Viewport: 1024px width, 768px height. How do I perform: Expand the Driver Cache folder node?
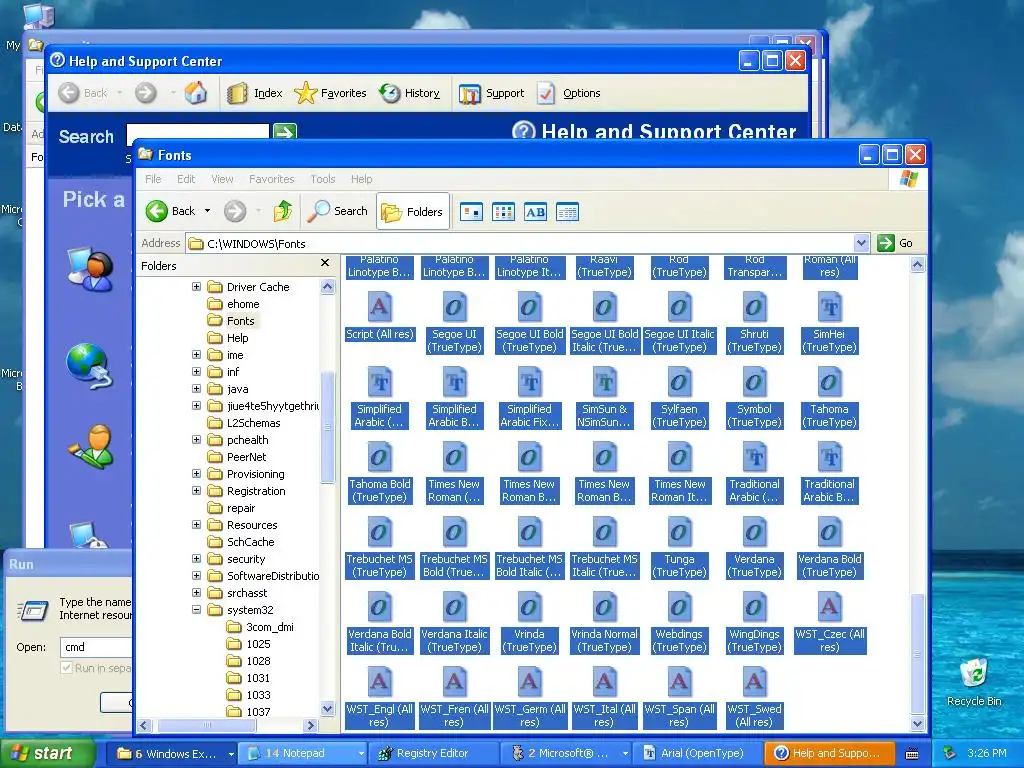click(196, 287)
